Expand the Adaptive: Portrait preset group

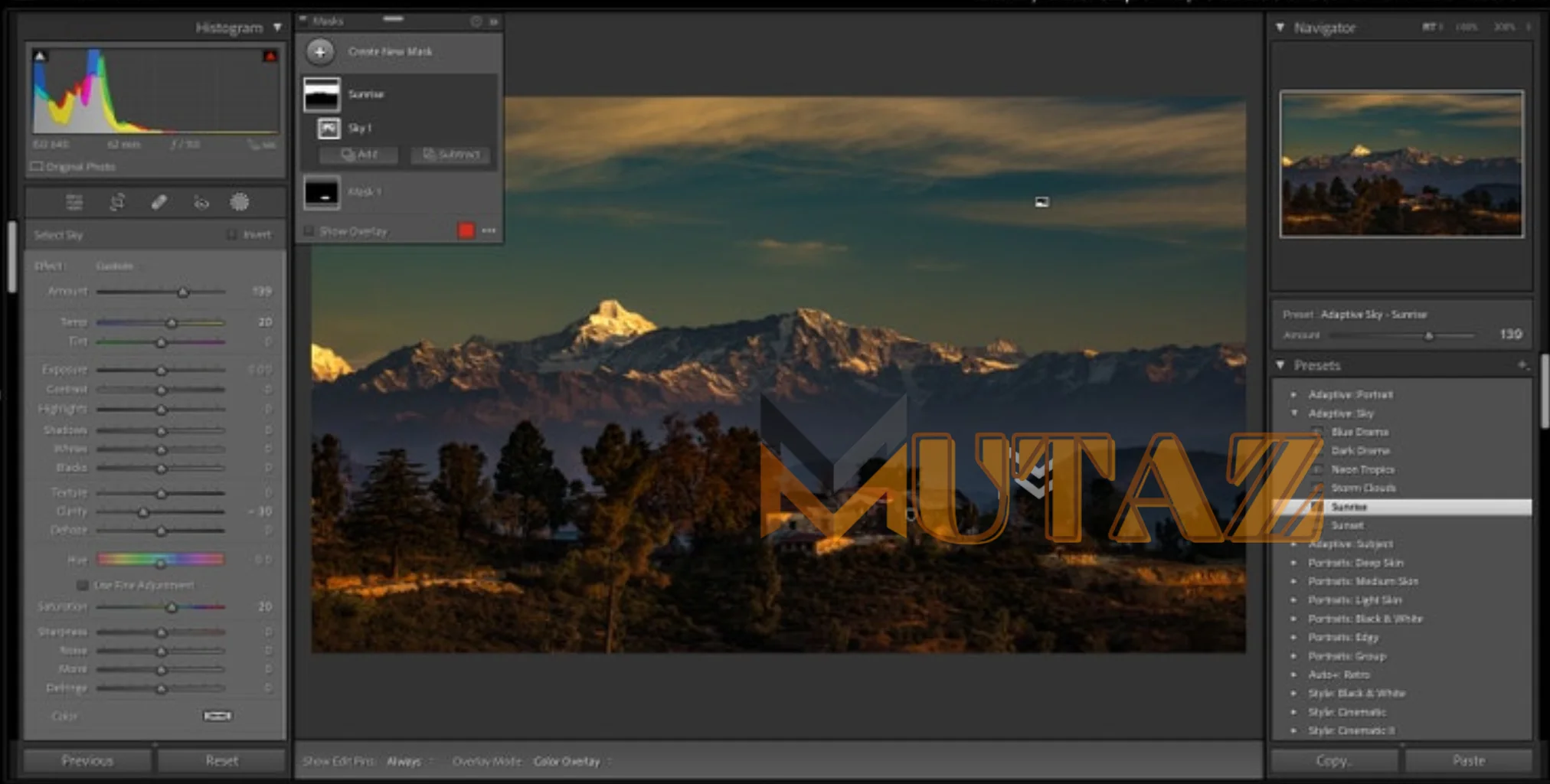point(1293,395)
